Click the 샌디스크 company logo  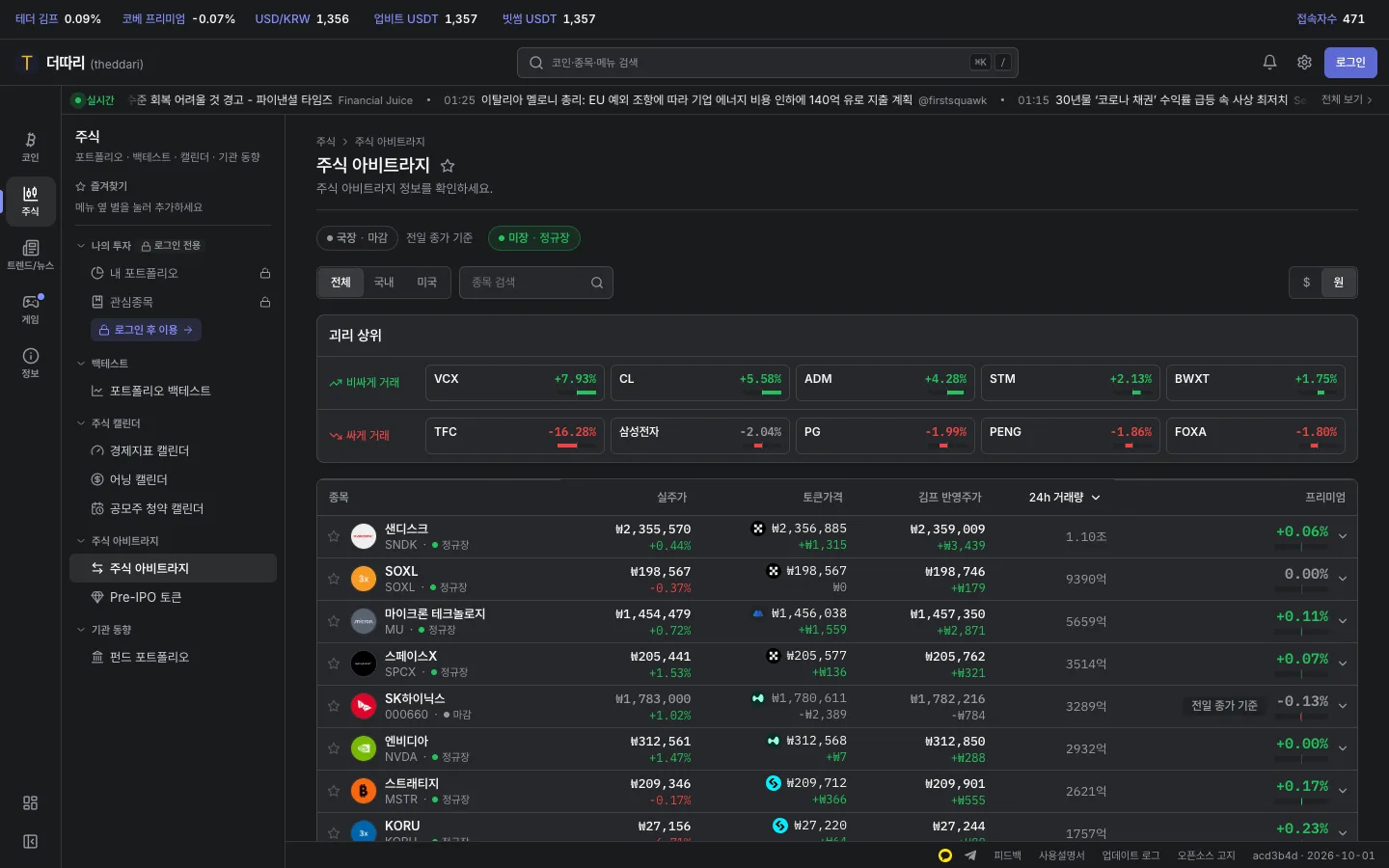pos(364,536)
